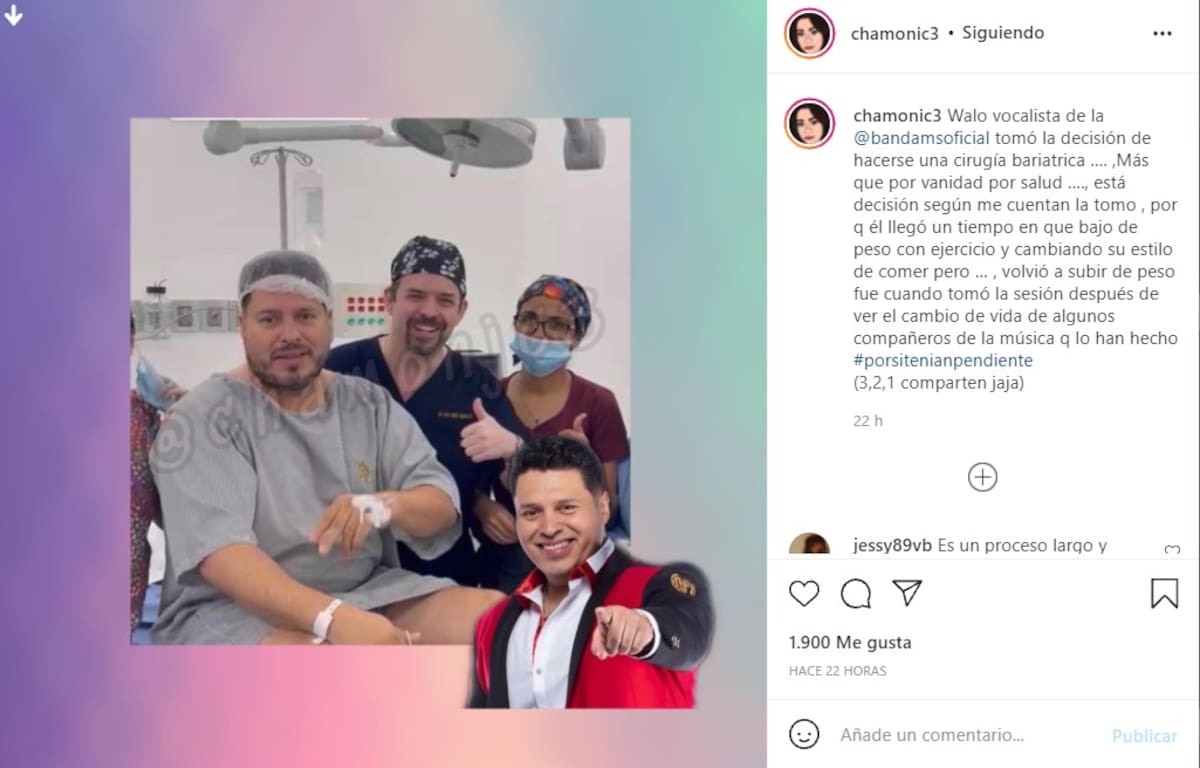
Task: Open the three-dot more options menu
Action: pyautogui.click(x=1162, y=33)
